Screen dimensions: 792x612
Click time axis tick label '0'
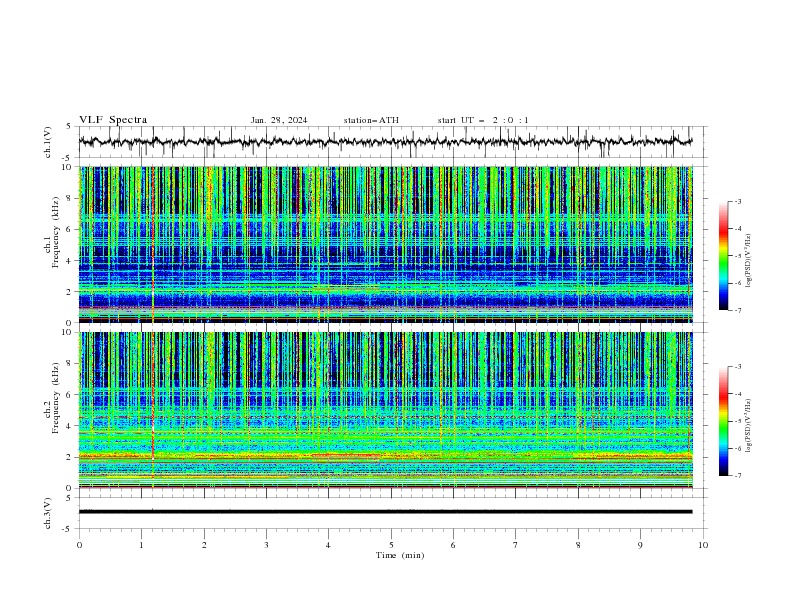79,545
